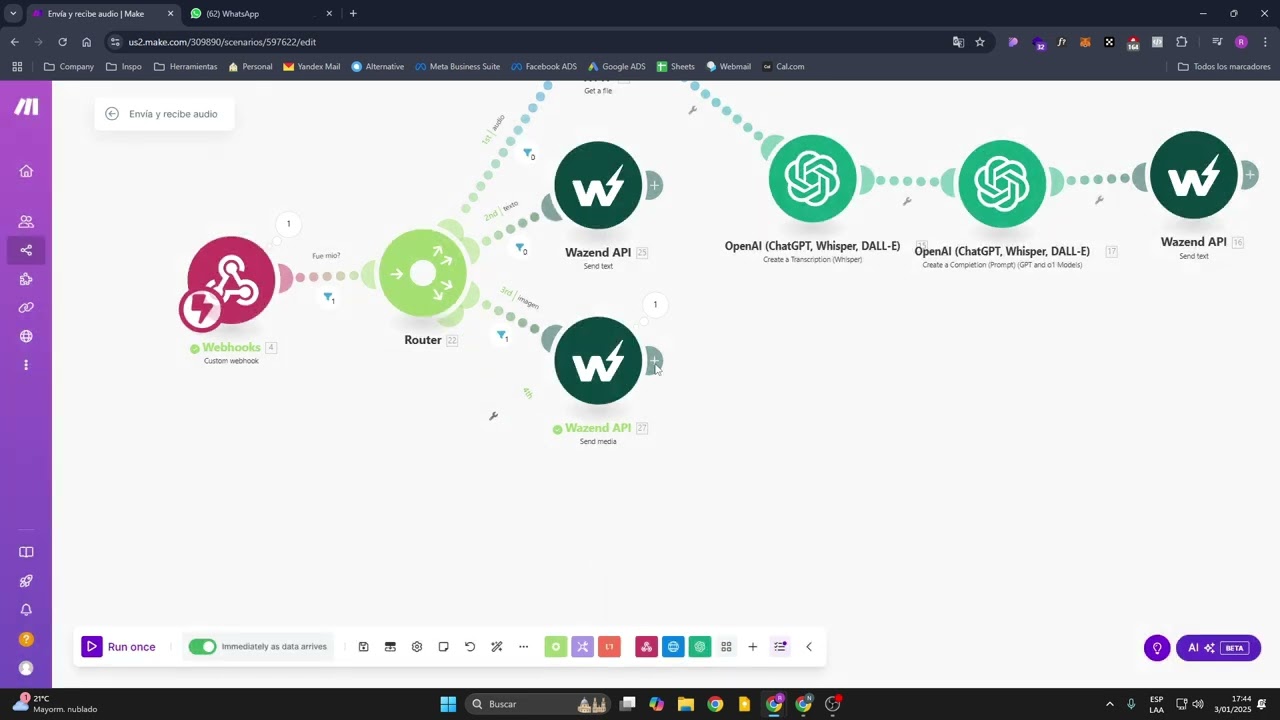This screenshot has width=1280, height=720.
Task: Open a new browser tab
Action: (x=353, y=14)
